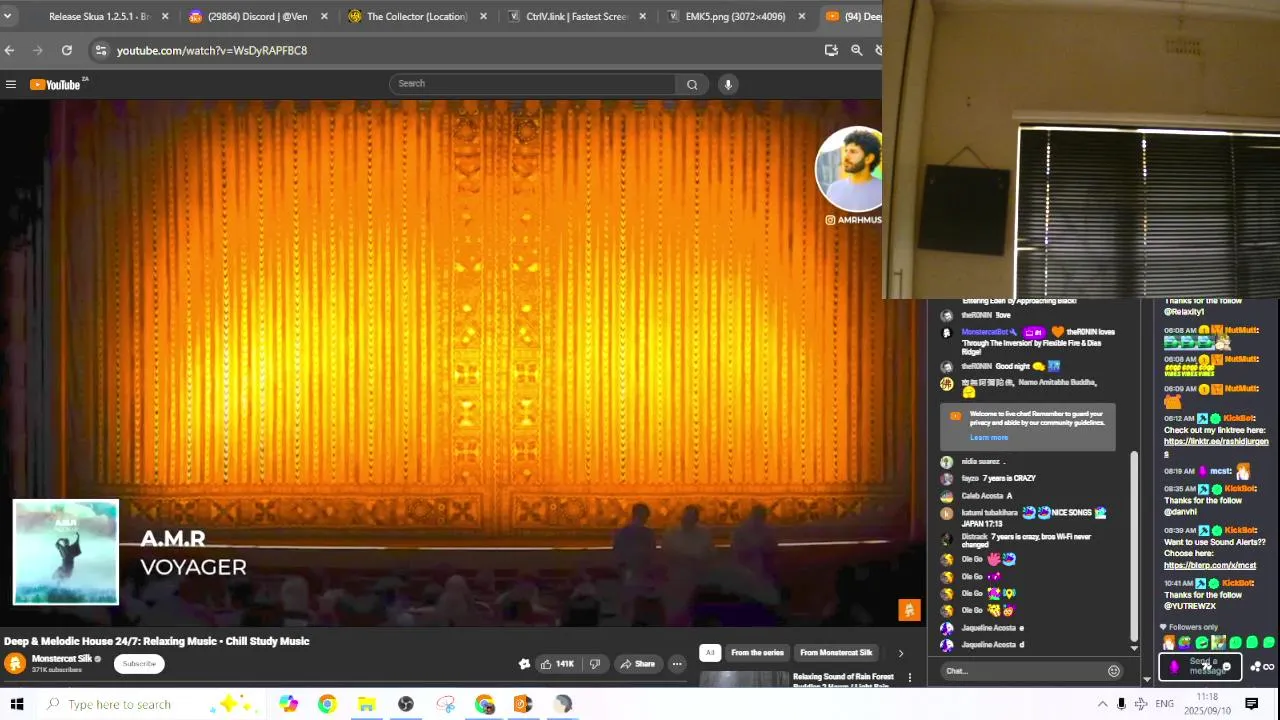Open Google Chrome from the taskbar
This screenshot has height=720, width=1280.
327,704
